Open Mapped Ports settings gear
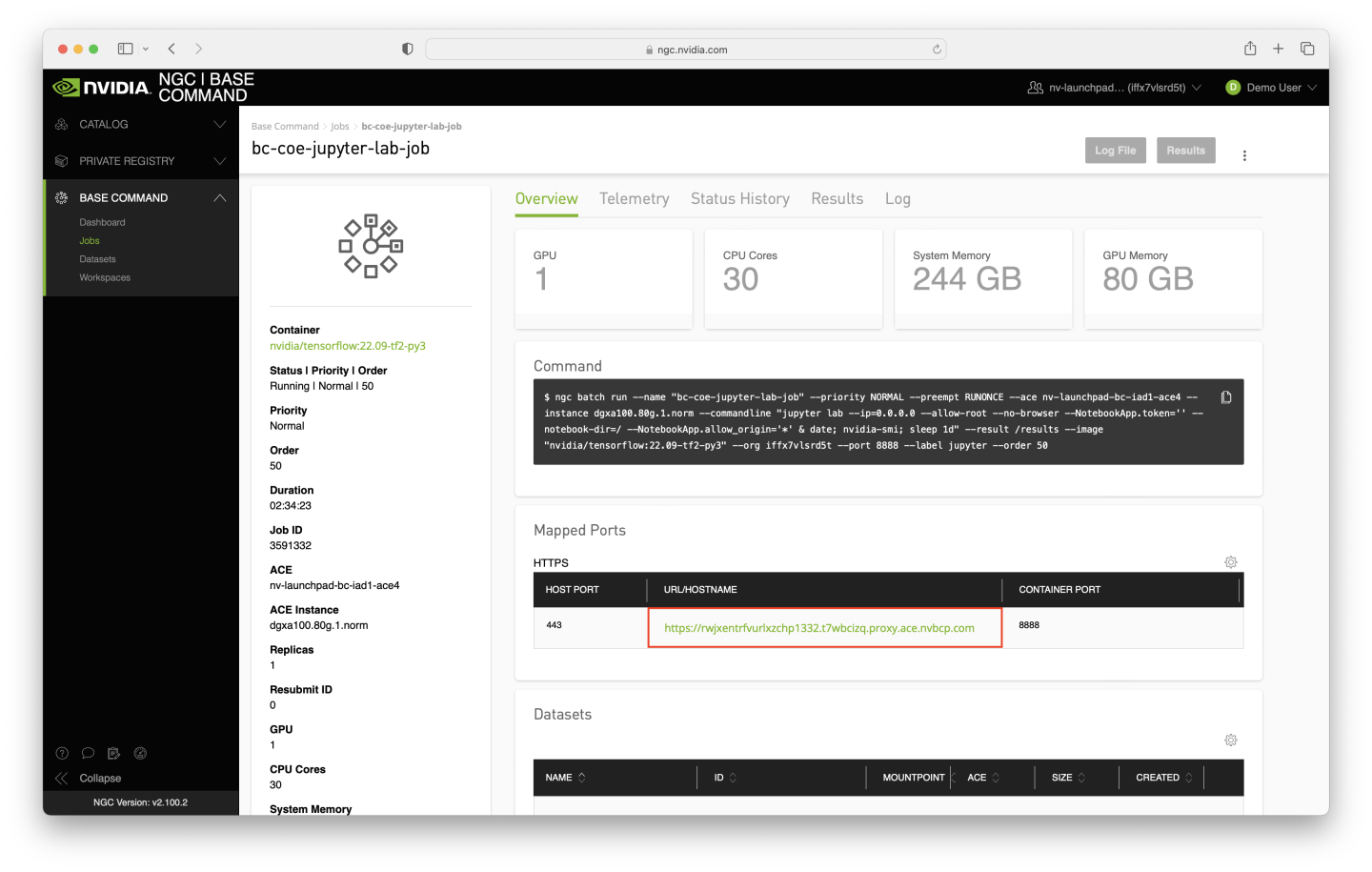 tap(1230, 562)
